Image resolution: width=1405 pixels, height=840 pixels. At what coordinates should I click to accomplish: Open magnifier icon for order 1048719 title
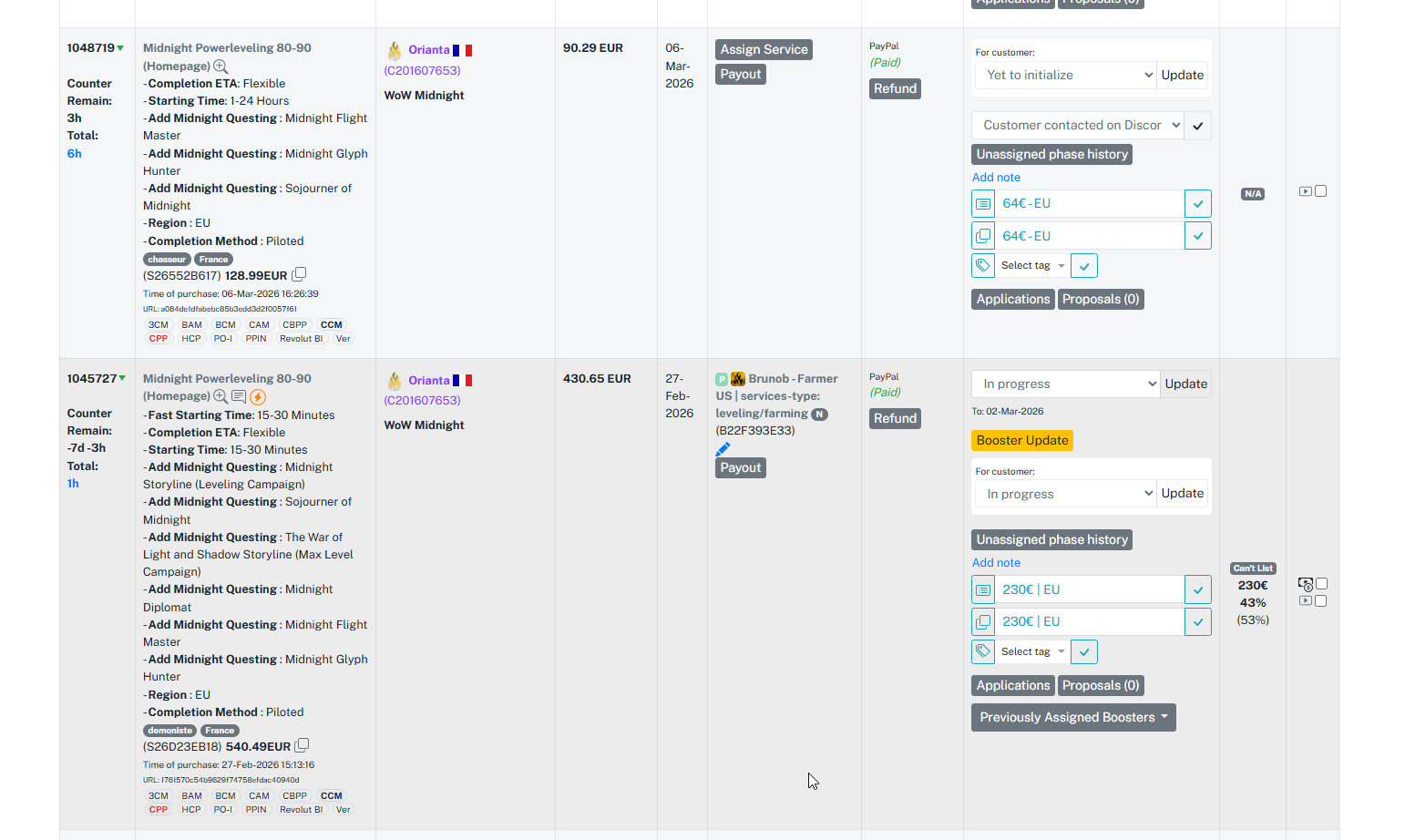(220, 67)
